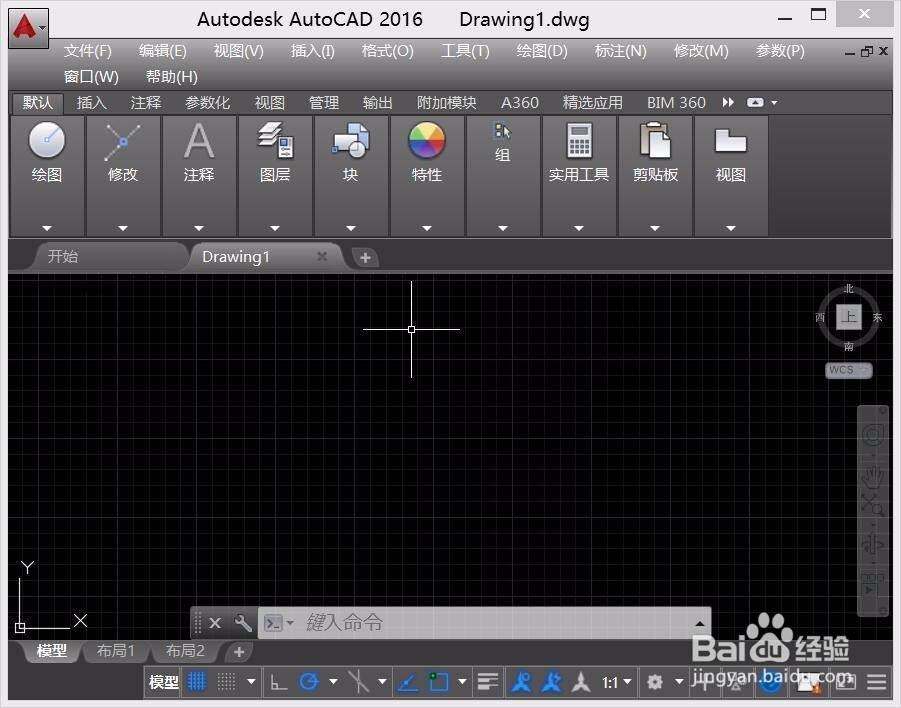Open the 实用工具 utilities calculator icon
Viewport: 901px width, 708px height.
[579, 140]
